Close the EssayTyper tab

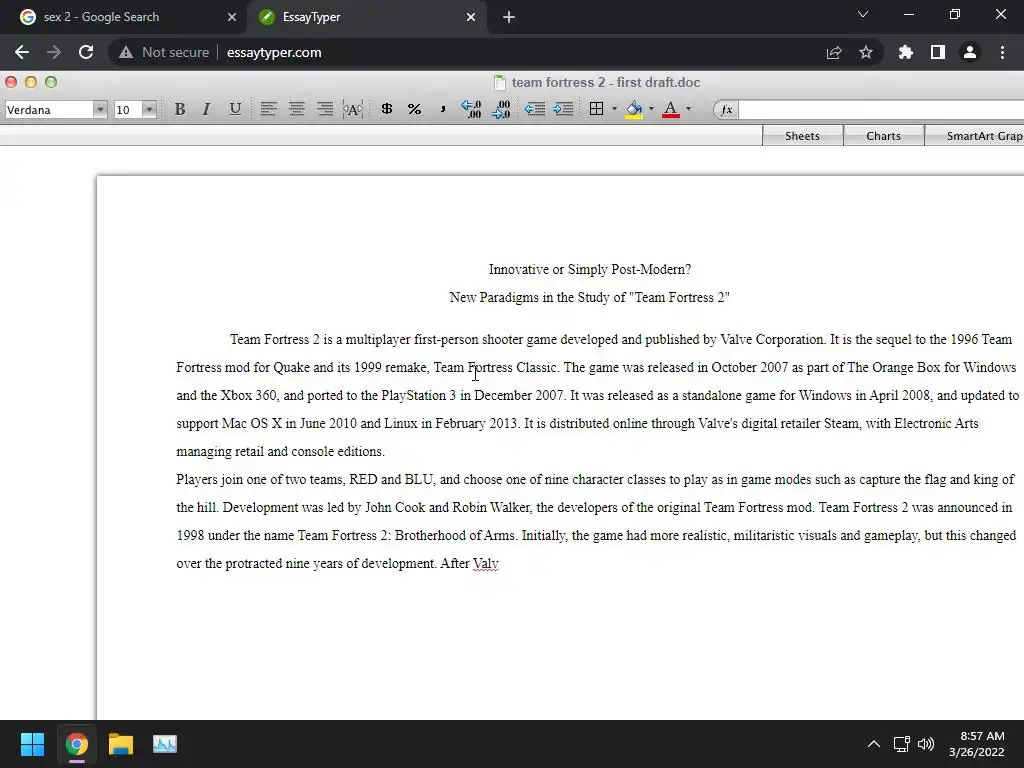click(x=471, y=17)
